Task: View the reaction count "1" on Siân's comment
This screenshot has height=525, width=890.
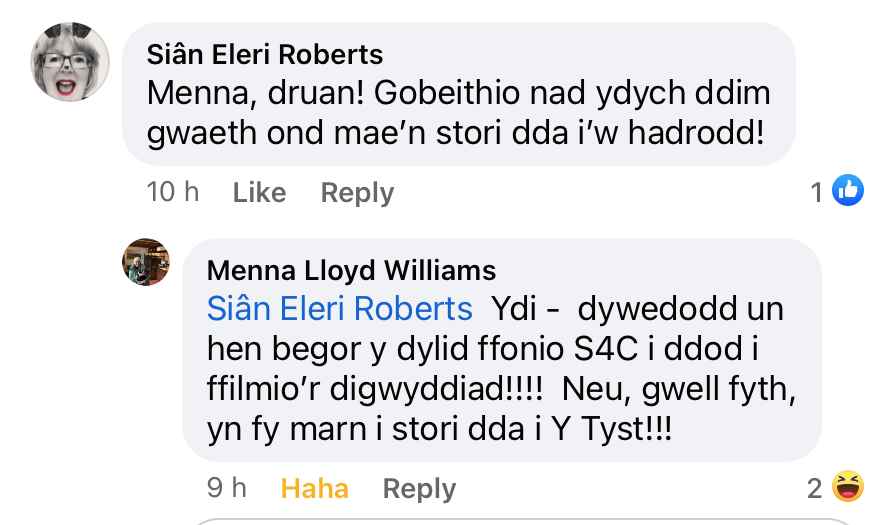Action: point(816,192)
